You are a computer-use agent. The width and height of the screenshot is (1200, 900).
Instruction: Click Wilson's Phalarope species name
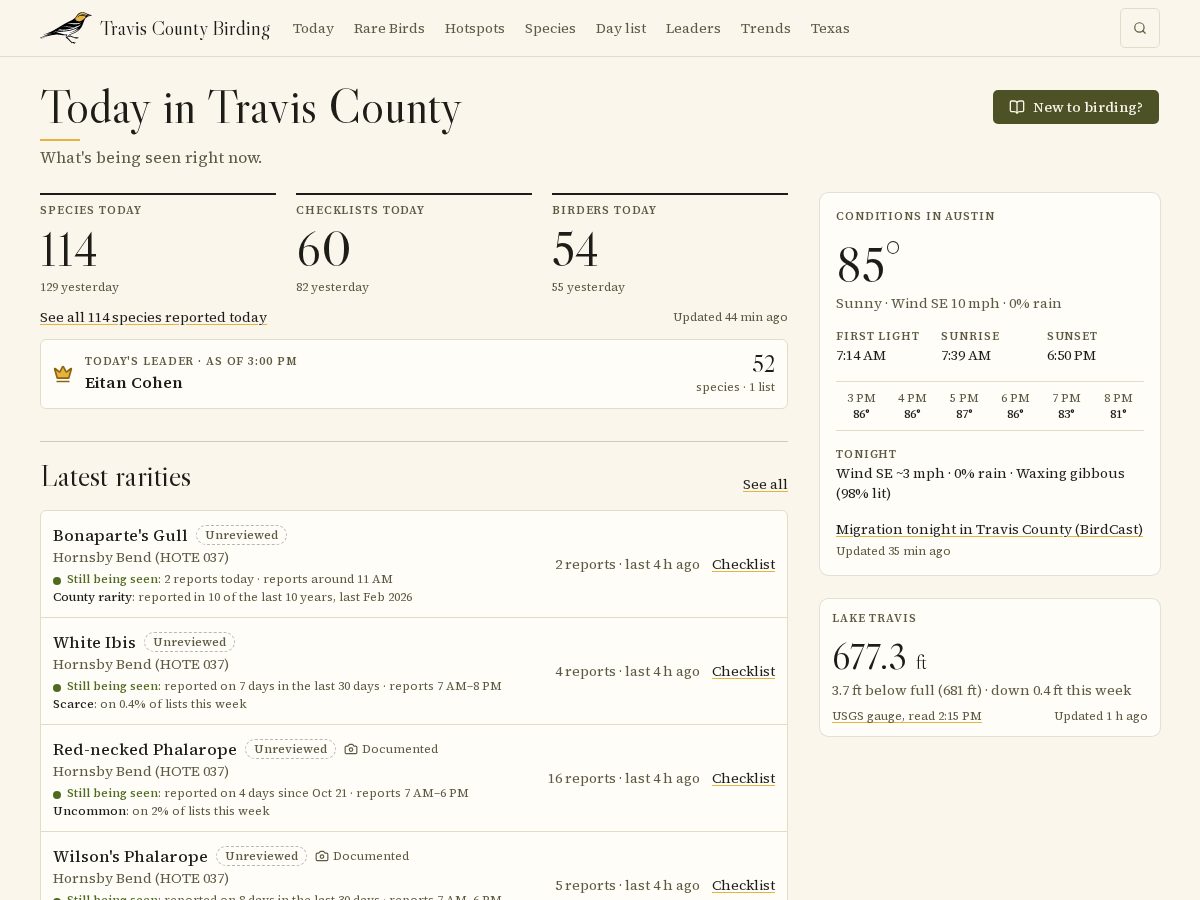pyautogui.click(x=130, y=856)
